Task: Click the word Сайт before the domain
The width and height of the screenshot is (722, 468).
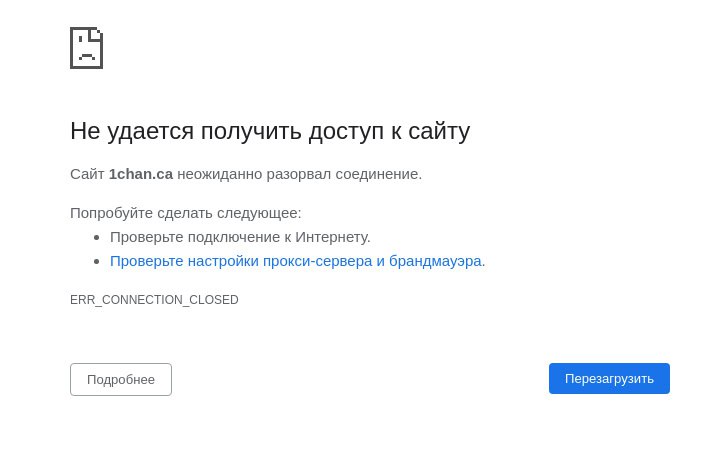Action: tap(87, 174)
